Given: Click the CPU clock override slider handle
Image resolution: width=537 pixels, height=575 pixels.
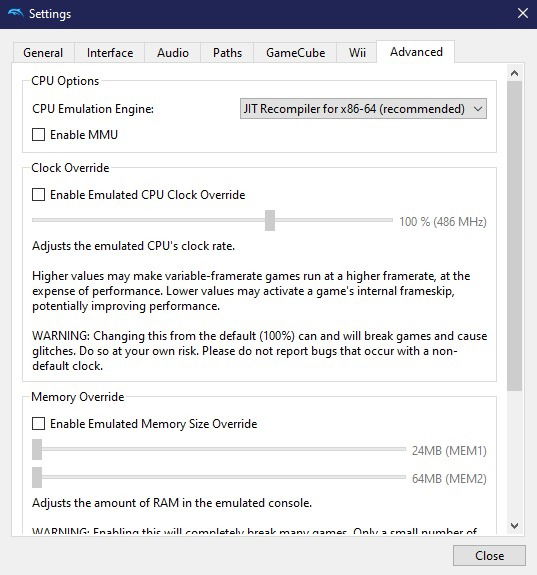Looking at the screenshot, I should (270, 220).
